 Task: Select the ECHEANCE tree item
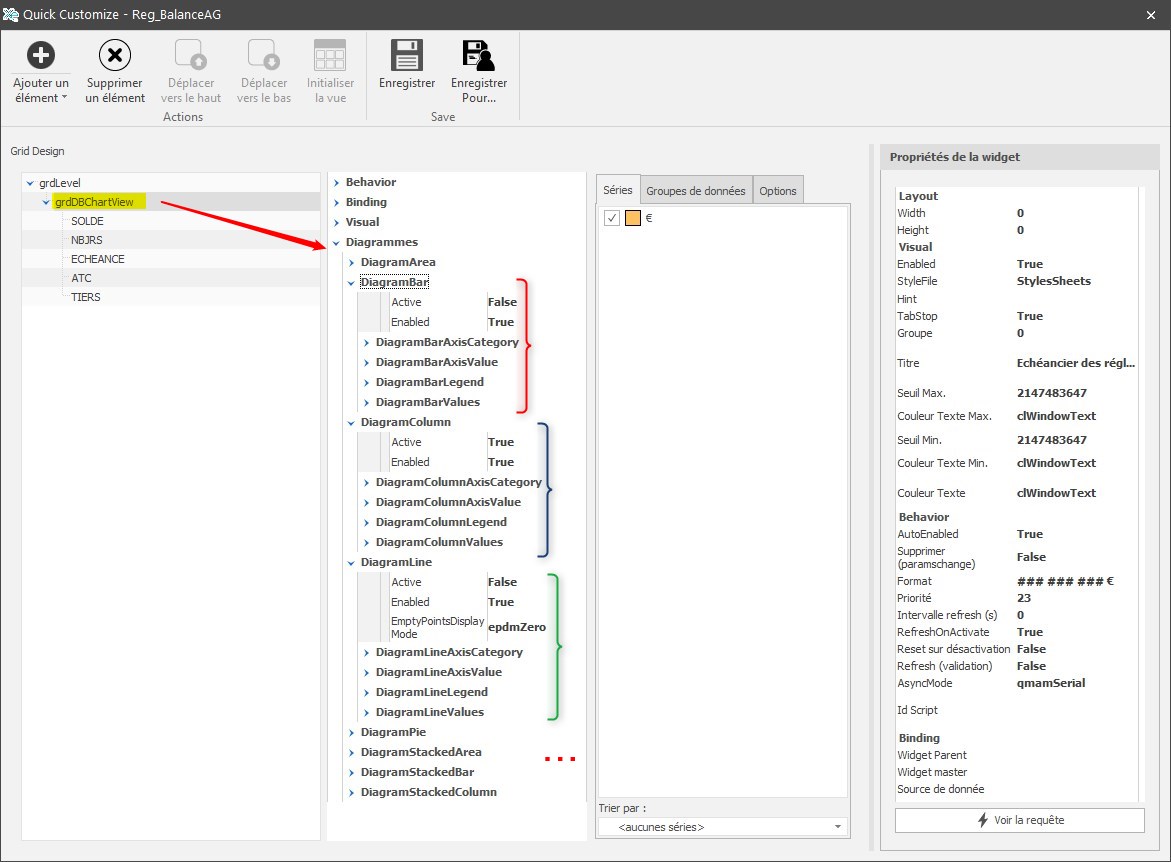(98, 259)
